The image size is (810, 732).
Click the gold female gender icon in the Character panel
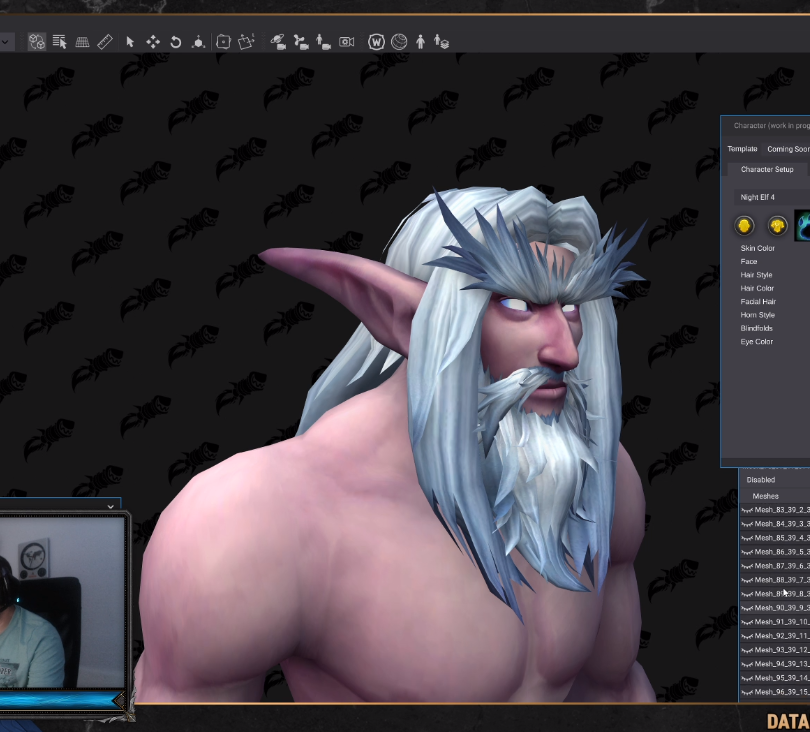(777, 226)
